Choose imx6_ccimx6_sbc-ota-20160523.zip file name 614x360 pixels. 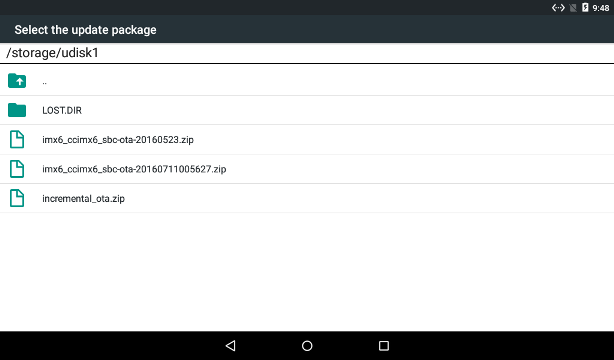click(x=118, y=140)
